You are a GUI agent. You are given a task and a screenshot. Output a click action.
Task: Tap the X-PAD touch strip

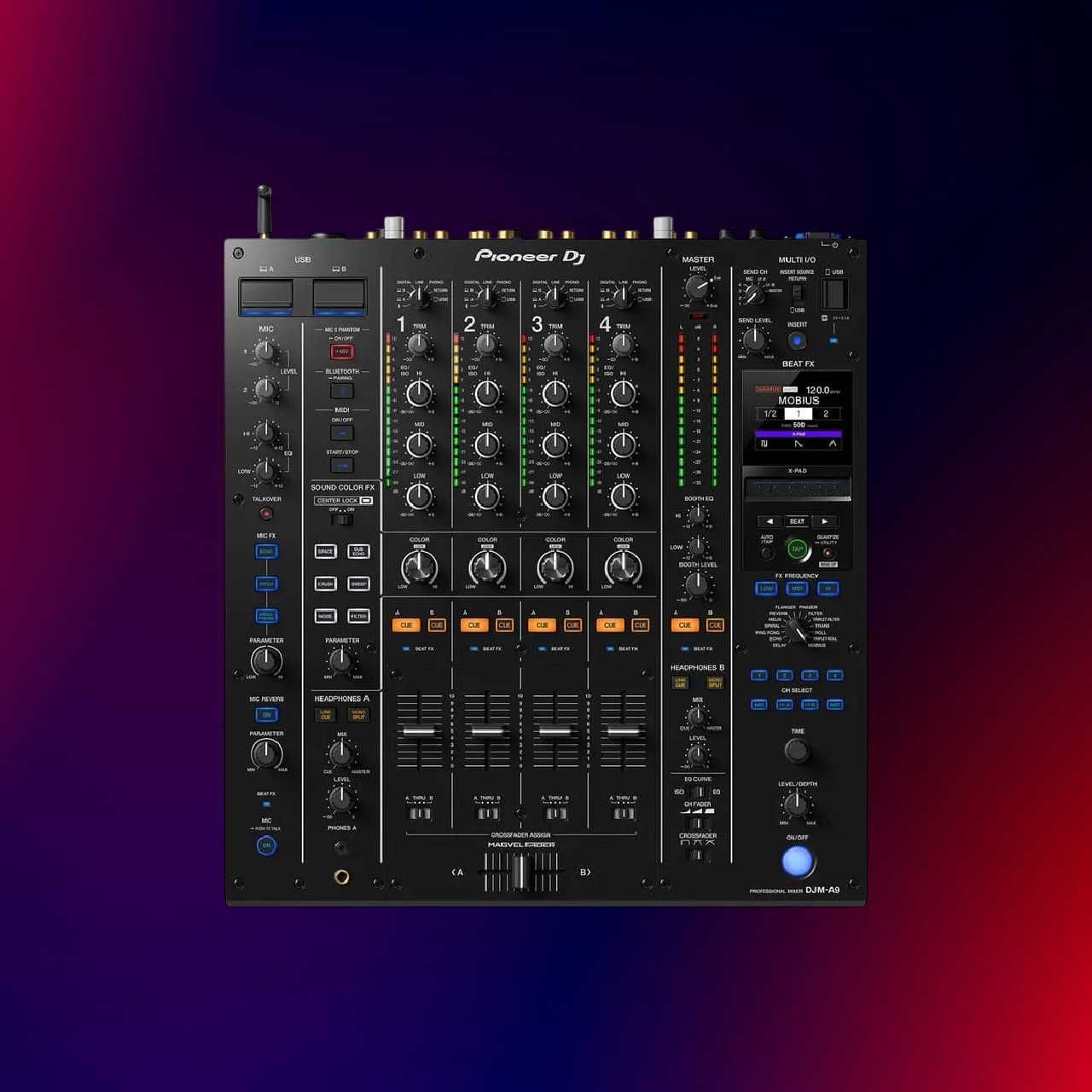point(798,489)
